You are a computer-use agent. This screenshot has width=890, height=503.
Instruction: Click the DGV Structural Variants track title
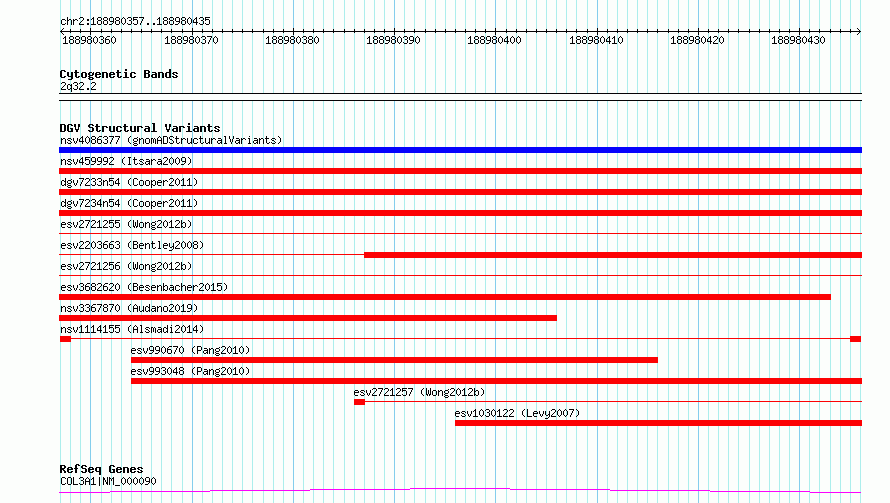[140, 128]
